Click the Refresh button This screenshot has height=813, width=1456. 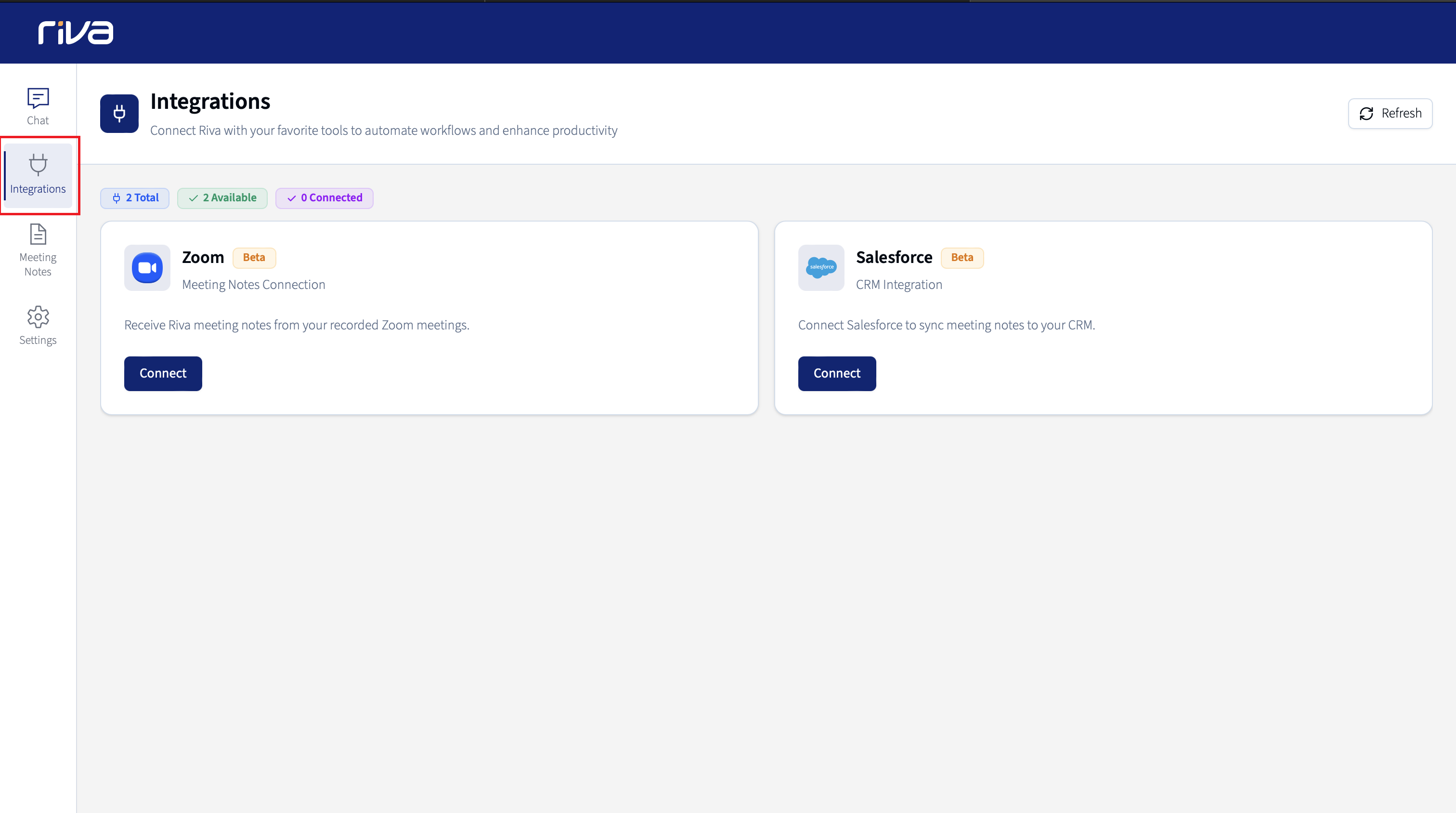click(1390, 114)
